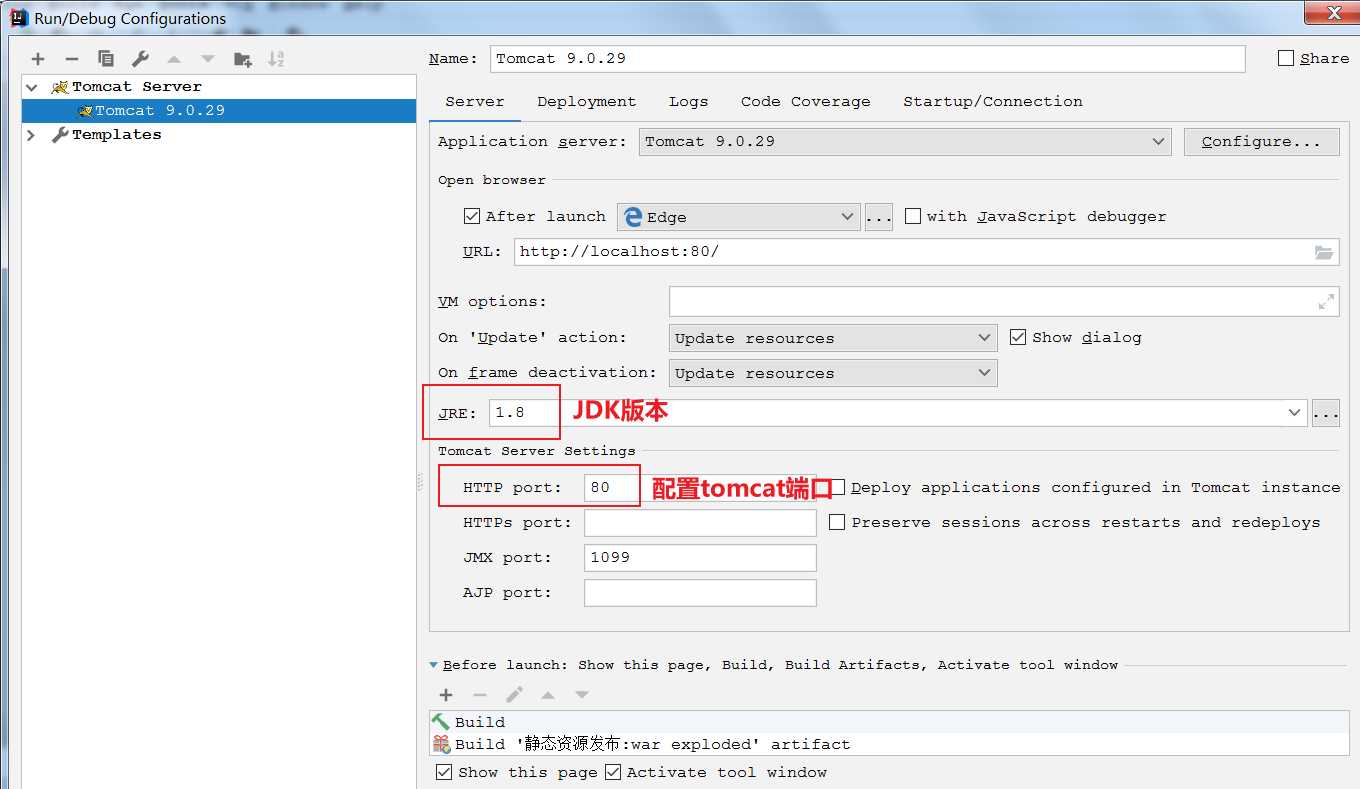Move before-launch task up

tap(548, 694)
